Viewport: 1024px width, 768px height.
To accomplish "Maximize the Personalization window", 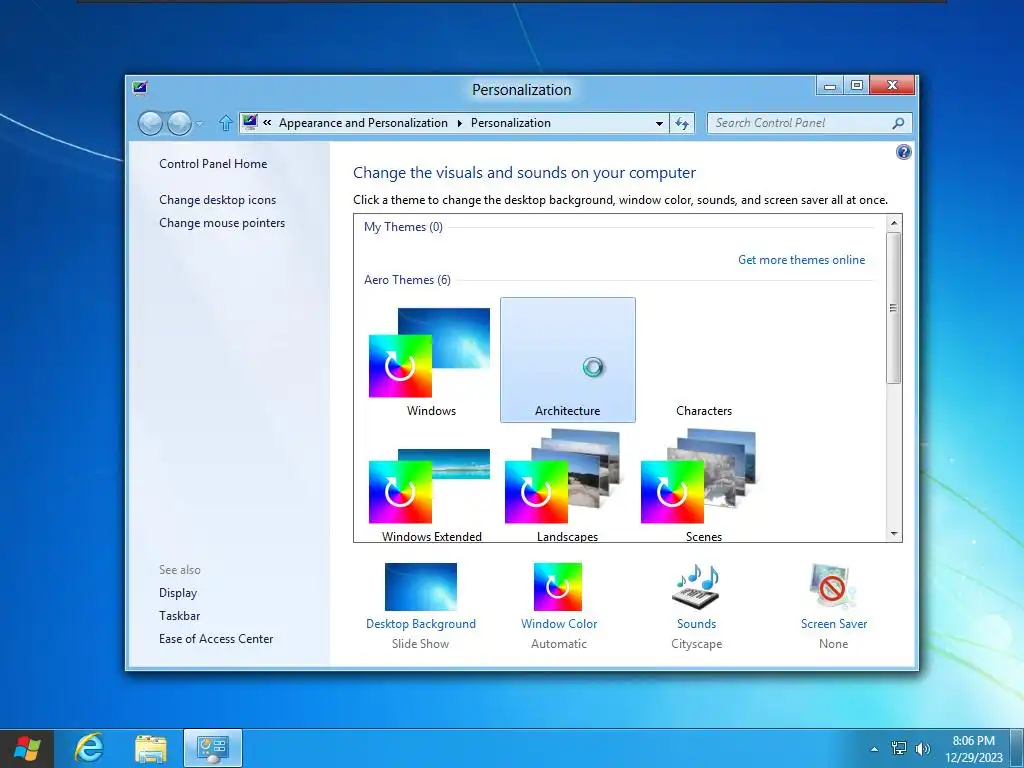I will pyautogui.click(x=857, y=86).
